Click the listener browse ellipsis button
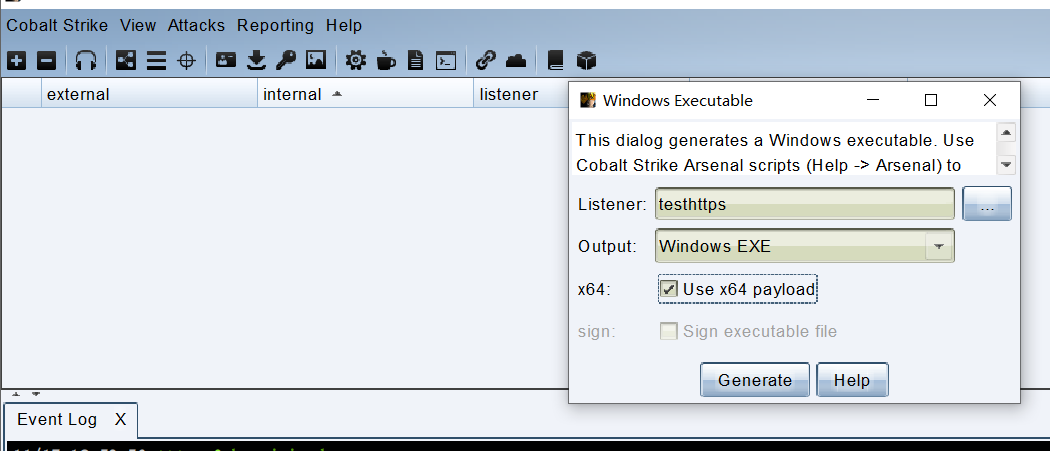This screenshot has height=451, width=1050. (986, 204)
